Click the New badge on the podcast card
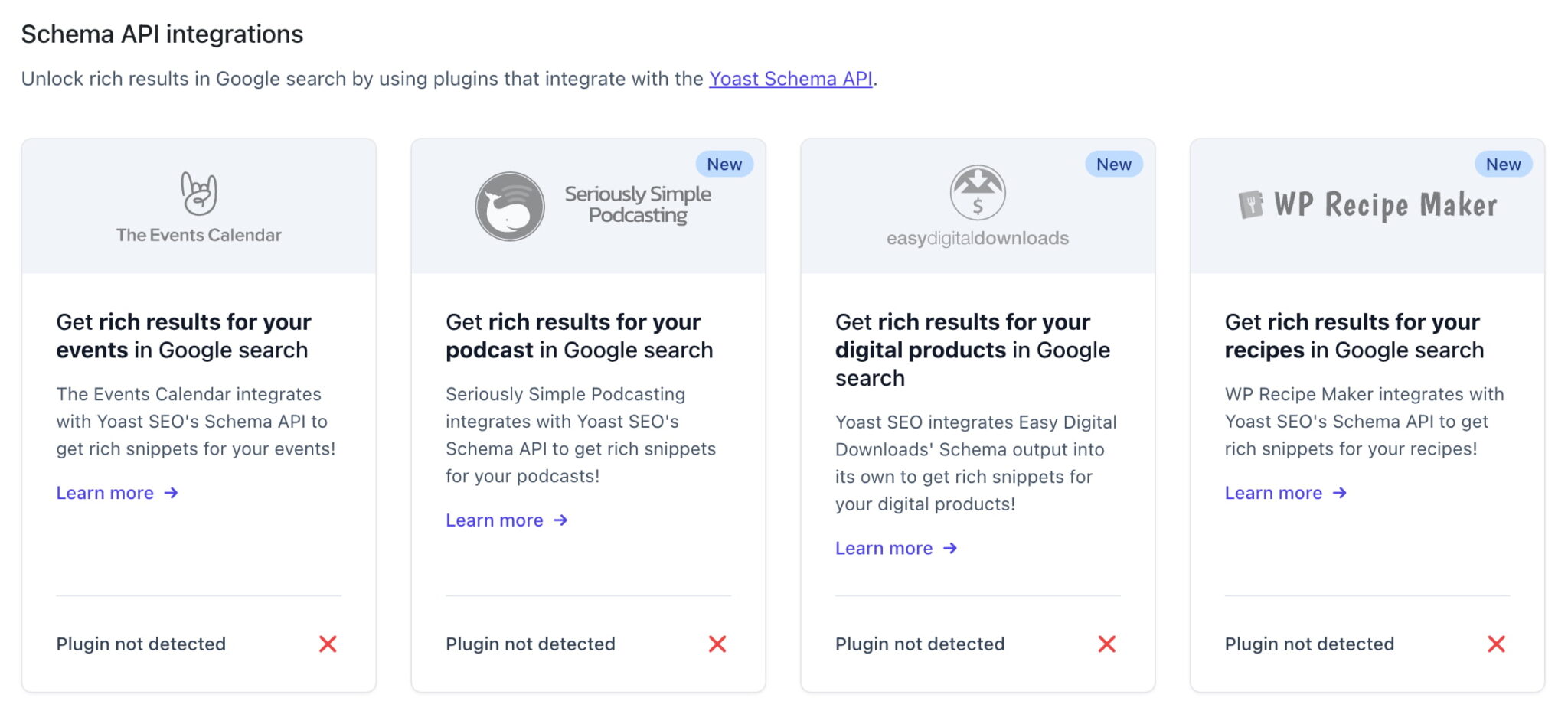 (x=724, y=163)
